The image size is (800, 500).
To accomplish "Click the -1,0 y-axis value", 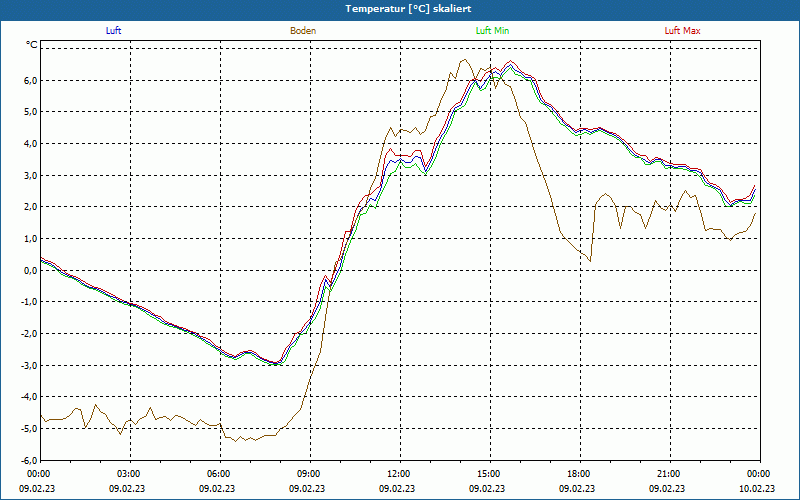I will 28,302.
